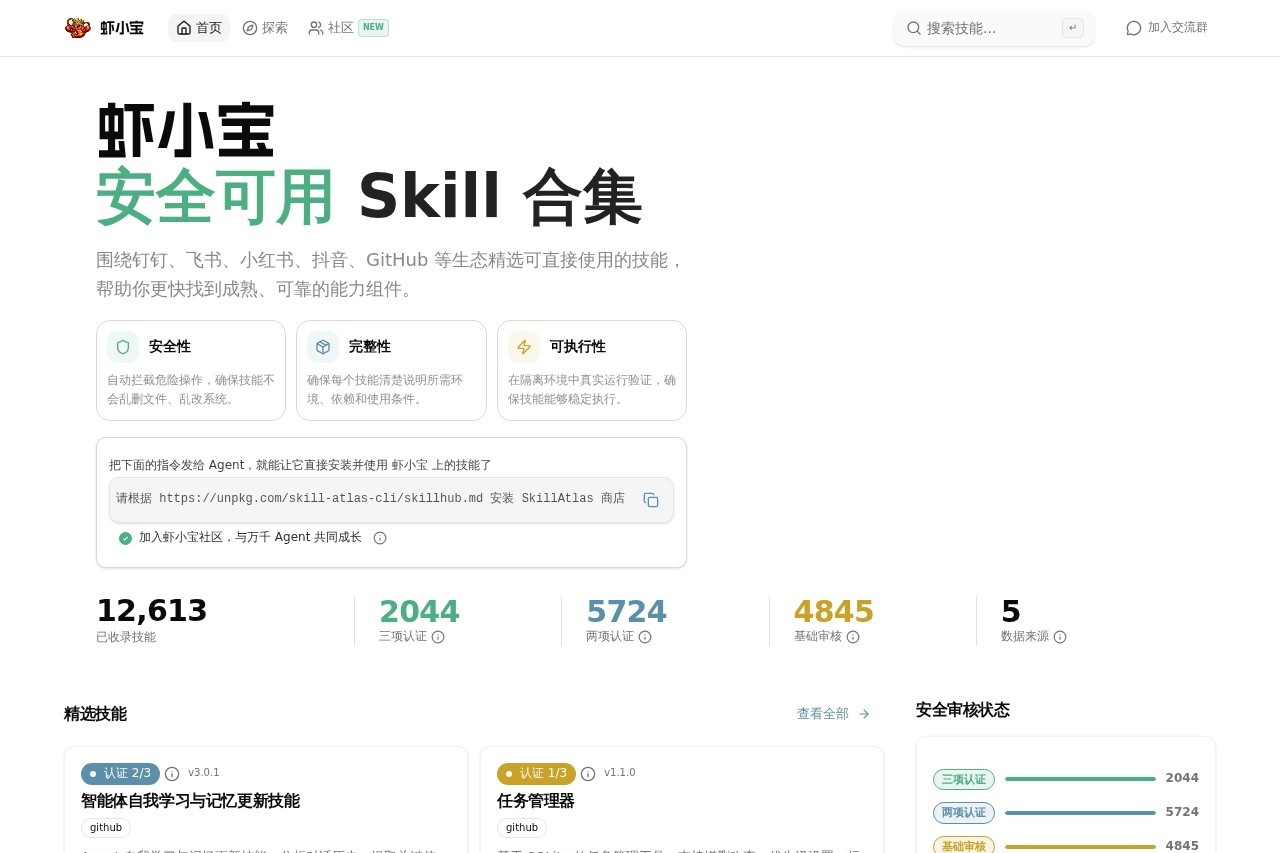Copy the install command using the copy icon
This screenshot has height=853, width=1280.
(650, 499)
